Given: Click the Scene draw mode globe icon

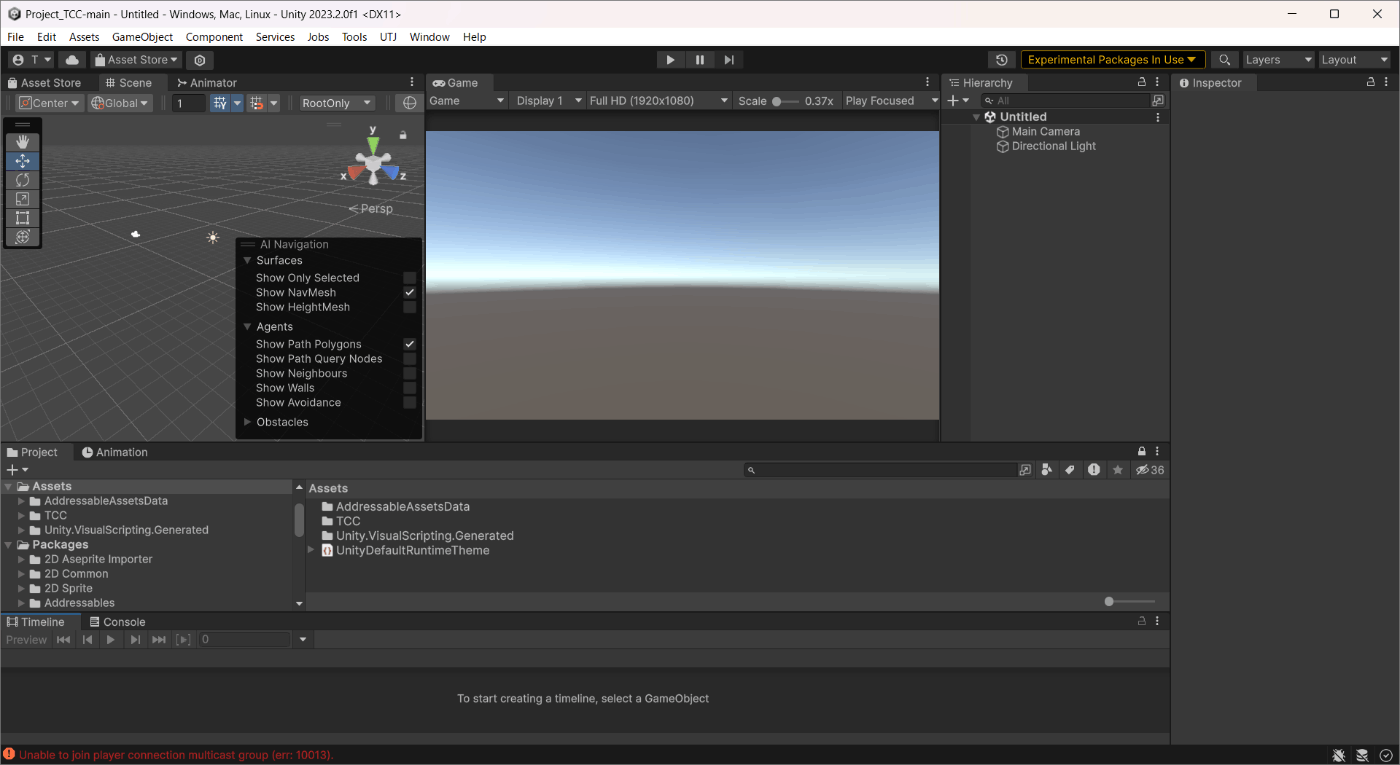Looking at the screenshot, I should [x=409, y=103].
